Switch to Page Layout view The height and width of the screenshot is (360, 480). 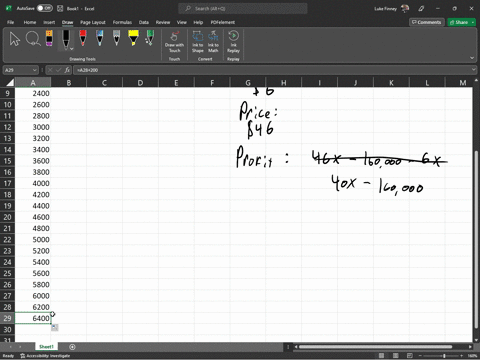tap(396, 356)
